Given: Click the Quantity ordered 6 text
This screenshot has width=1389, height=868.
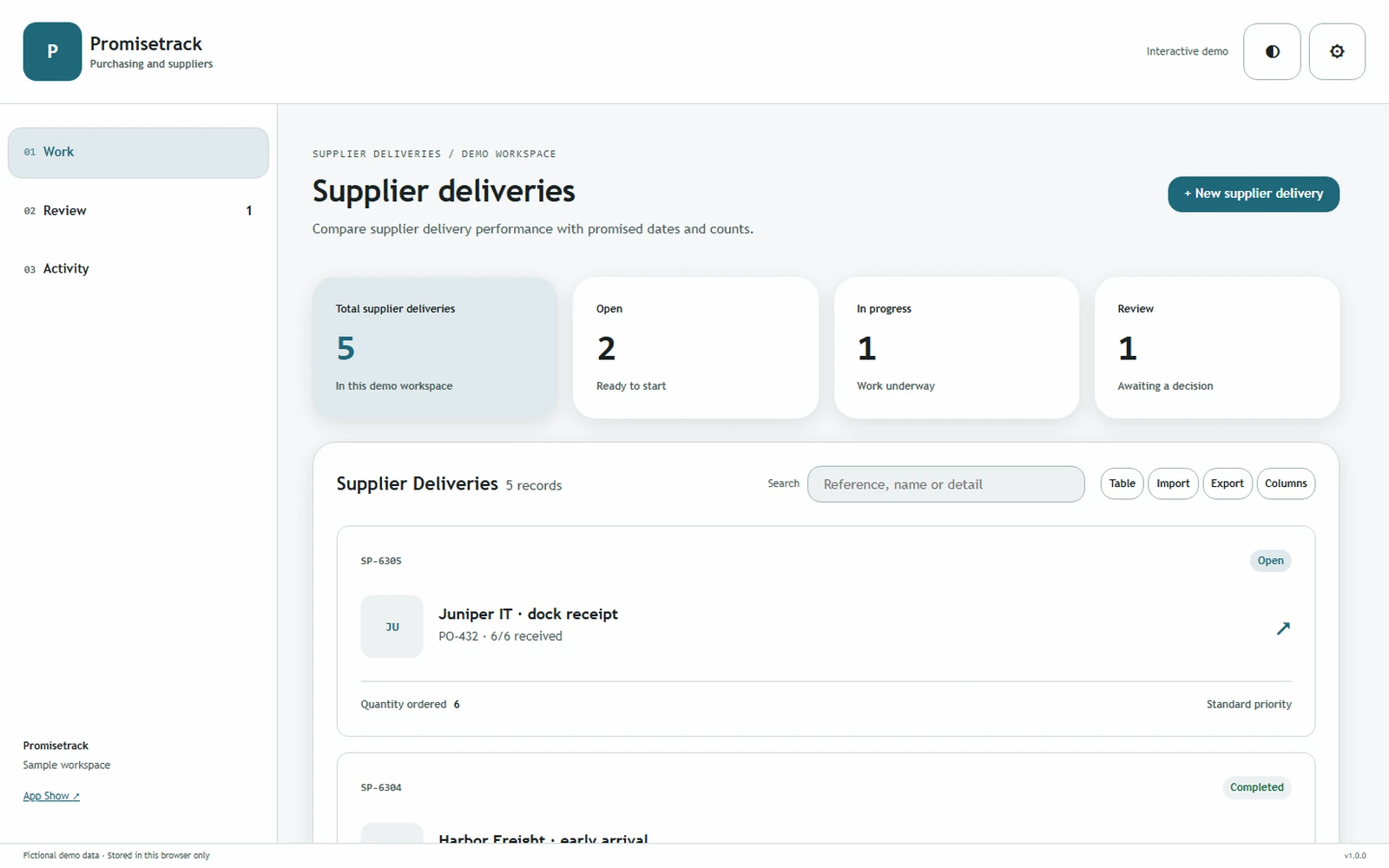Looking at the screenshot, I should (410, 704).
